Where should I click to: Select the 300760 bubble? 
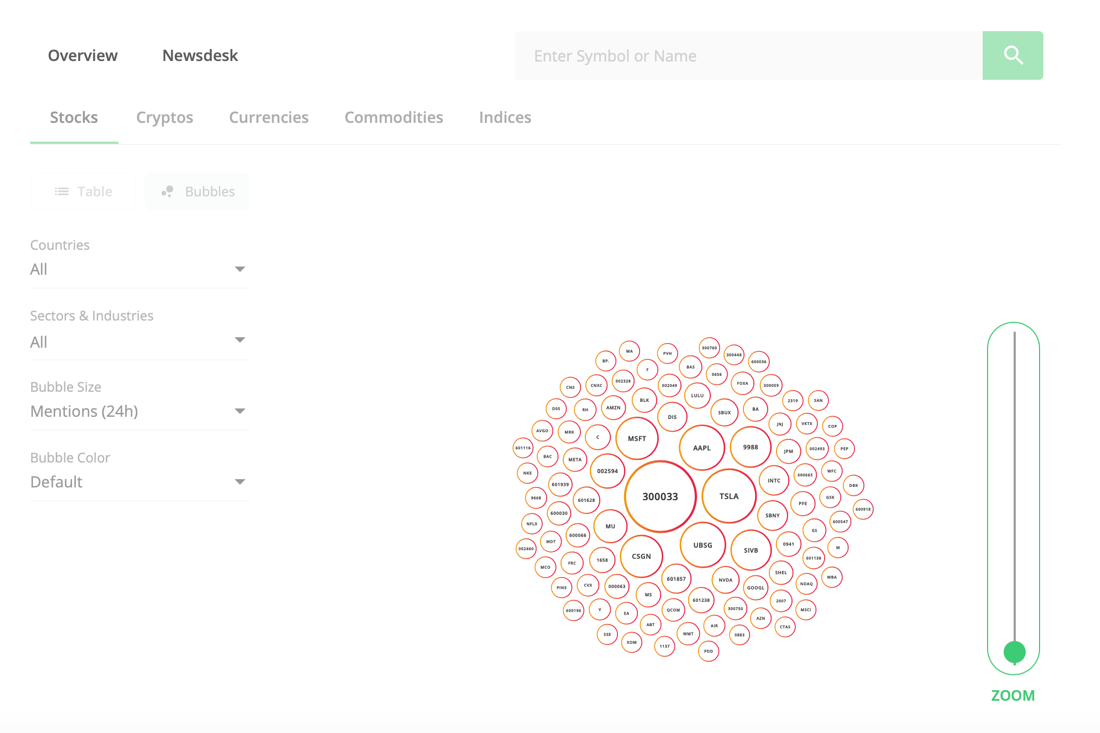(709, 347)
